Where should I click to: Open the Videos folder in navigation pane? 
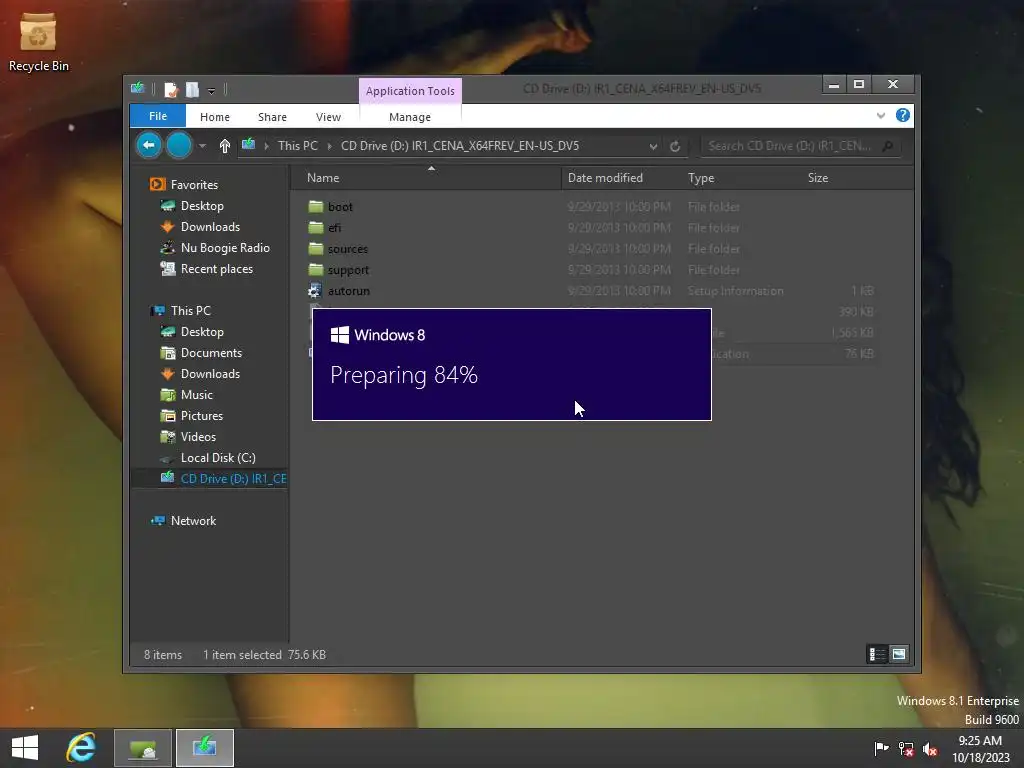point(198,436)
